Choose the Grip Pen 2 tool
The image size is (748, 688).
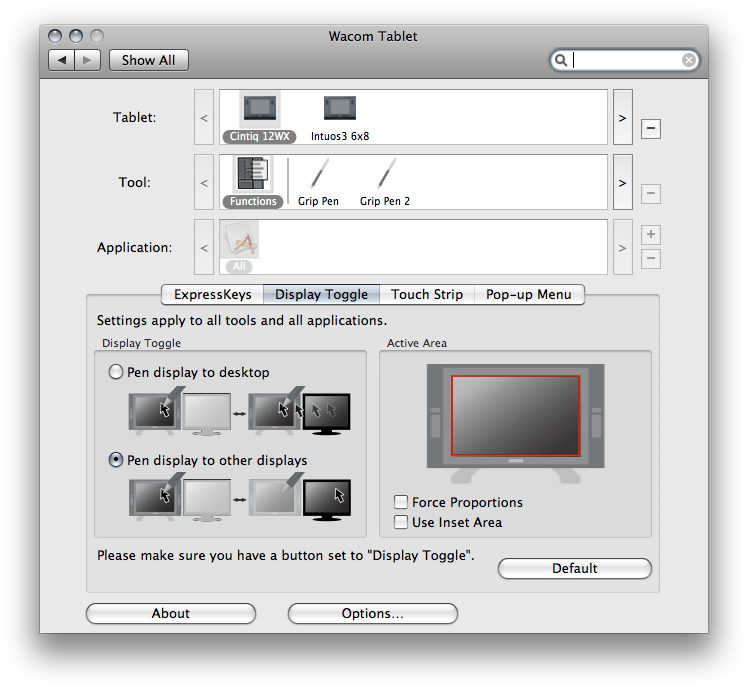385,174
